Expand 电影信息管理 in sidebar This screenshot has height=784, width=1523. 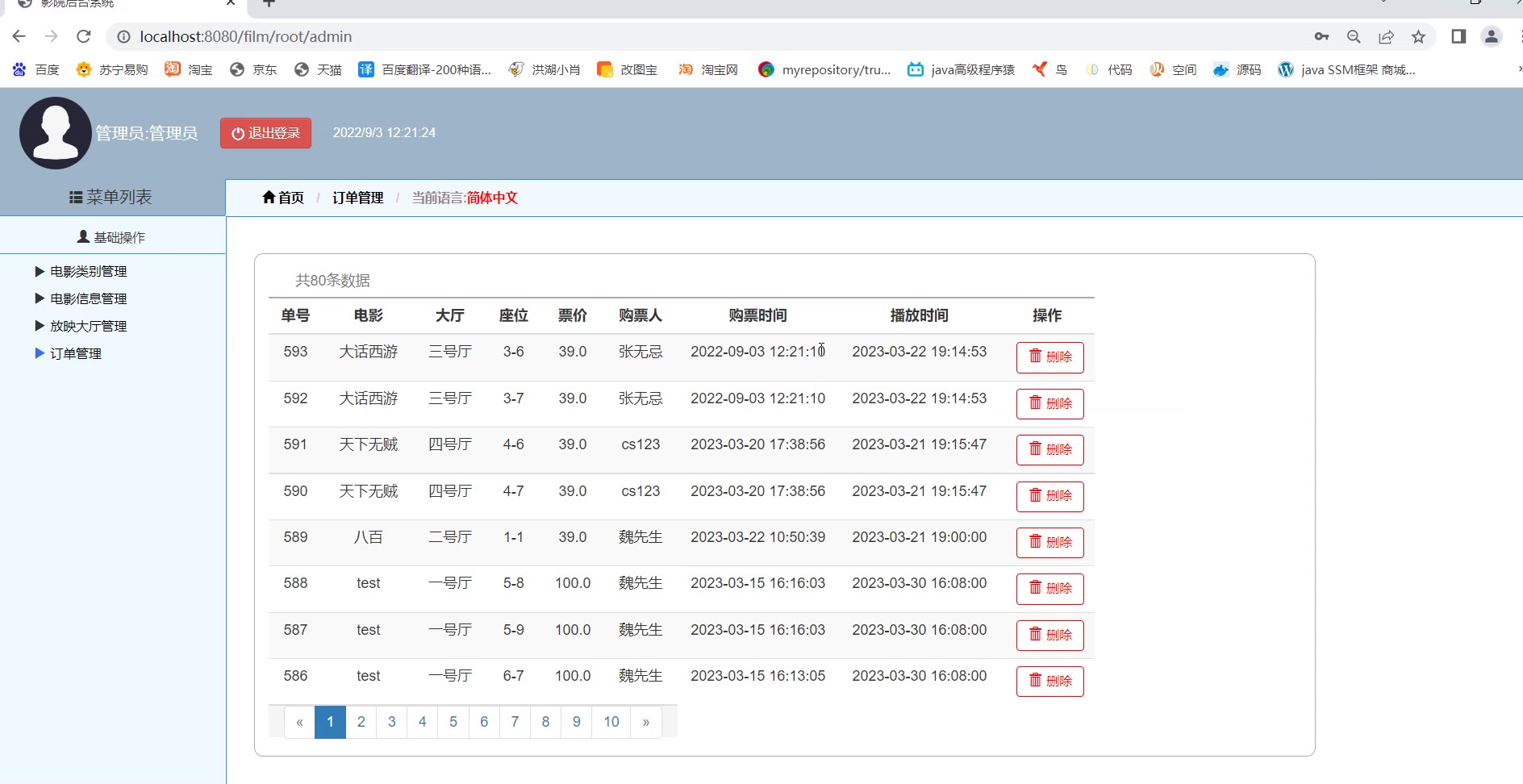88,299
